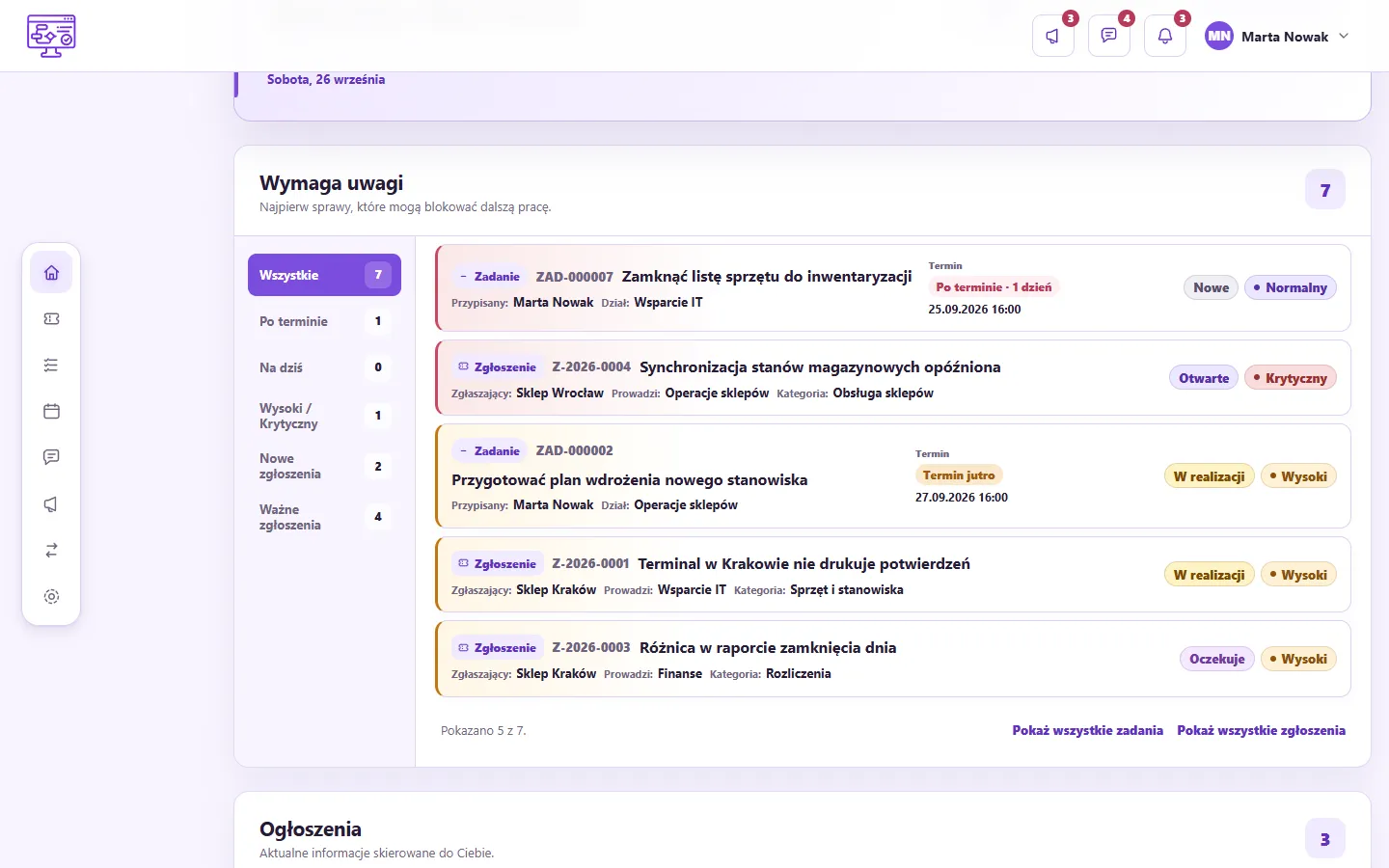The width and height of the screenshot is (1389, 868).
Task: Open the calendar sidebar icon
Action: (x=51, y=412)
